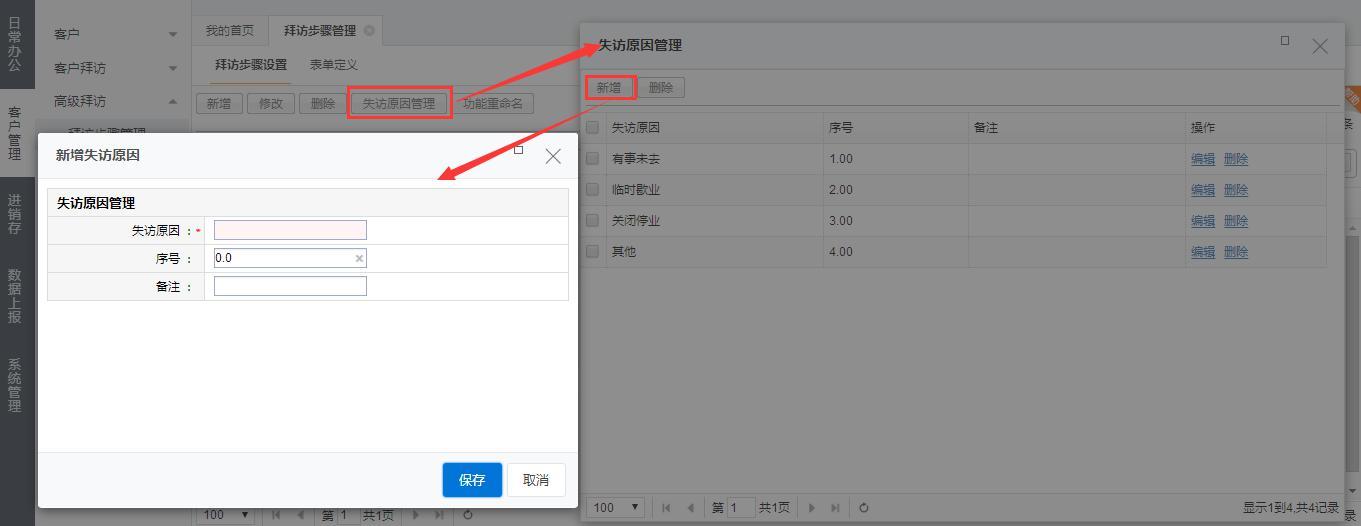Clear the 序号 field with the x icon
1361x526 pixels.
coord(359,258)
